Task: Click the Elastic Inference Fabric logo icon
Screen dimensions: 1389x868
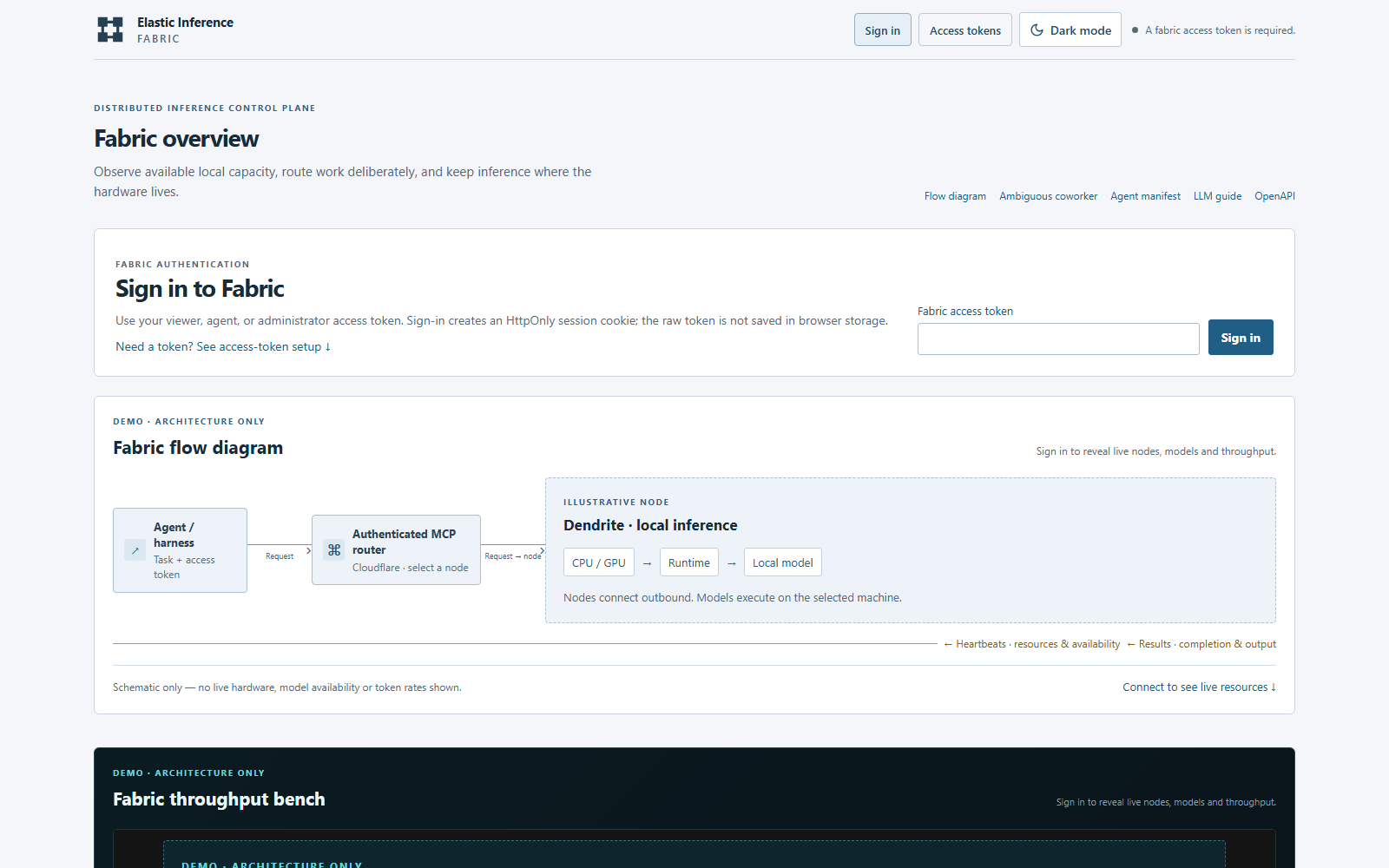Action: click(110, 30)
